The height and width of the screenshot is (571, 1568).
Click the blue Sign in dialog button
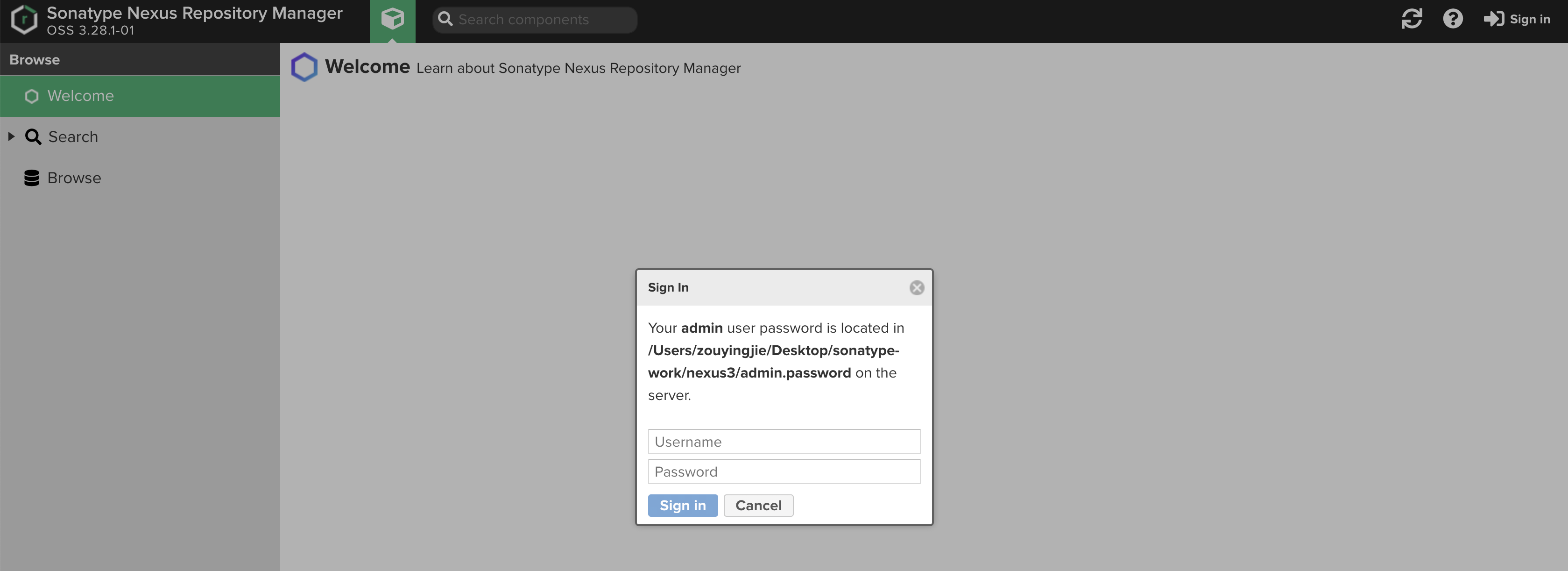click(x=682, y=505)
